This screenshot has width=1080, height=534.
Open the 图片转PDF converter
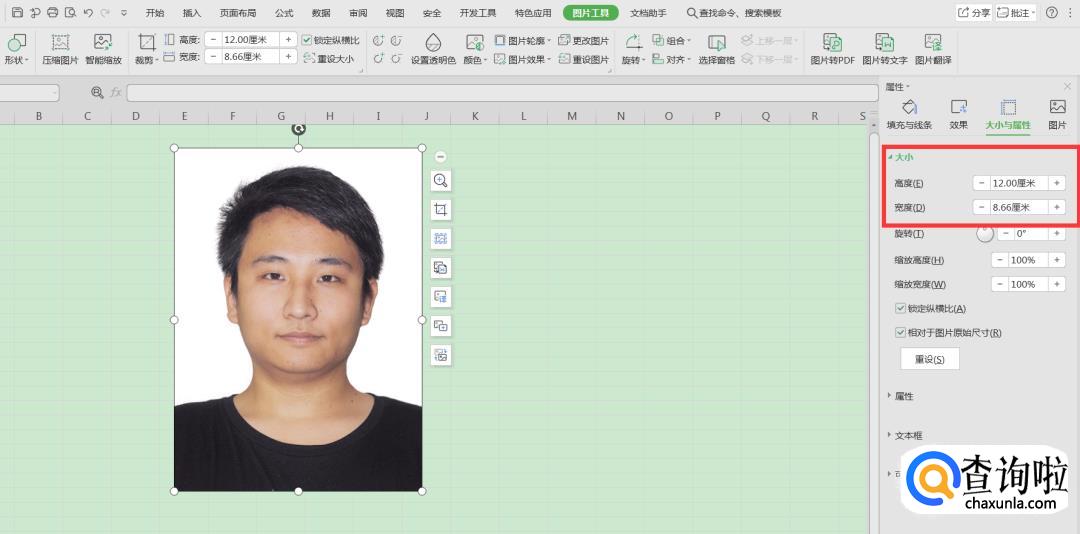tap(832, 43)
